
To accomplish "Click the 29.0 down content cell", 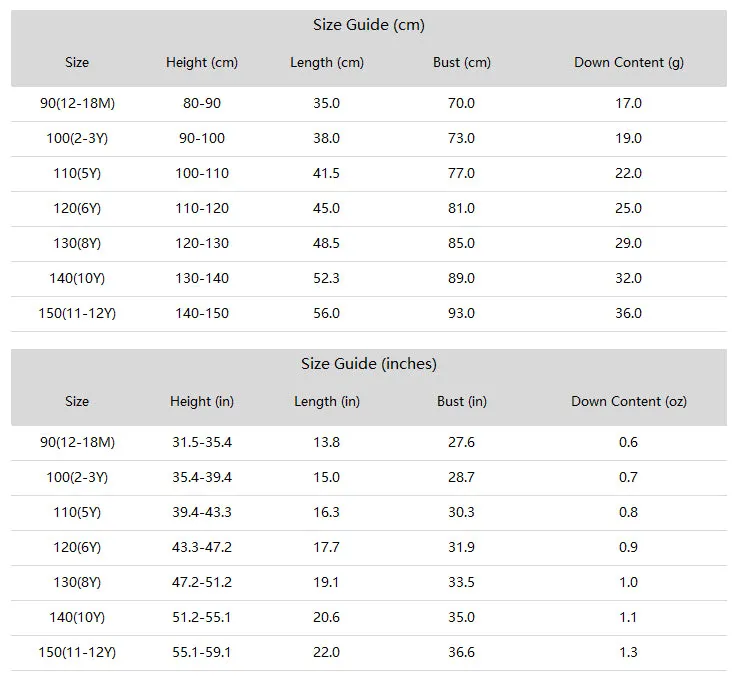I will point(629,244).
